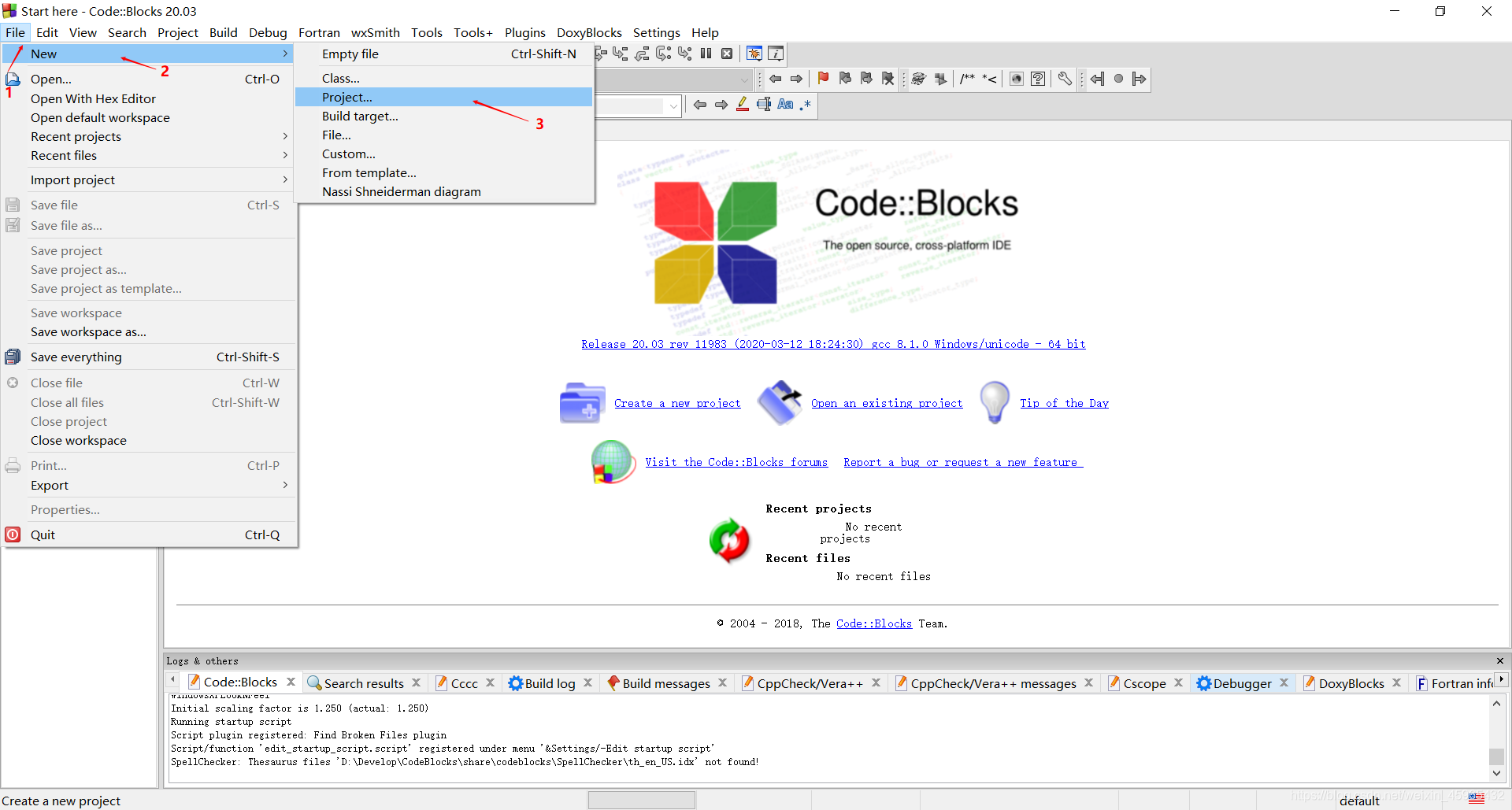
Task: Expand the Import project submenu
Action: [x=148, y=179]
